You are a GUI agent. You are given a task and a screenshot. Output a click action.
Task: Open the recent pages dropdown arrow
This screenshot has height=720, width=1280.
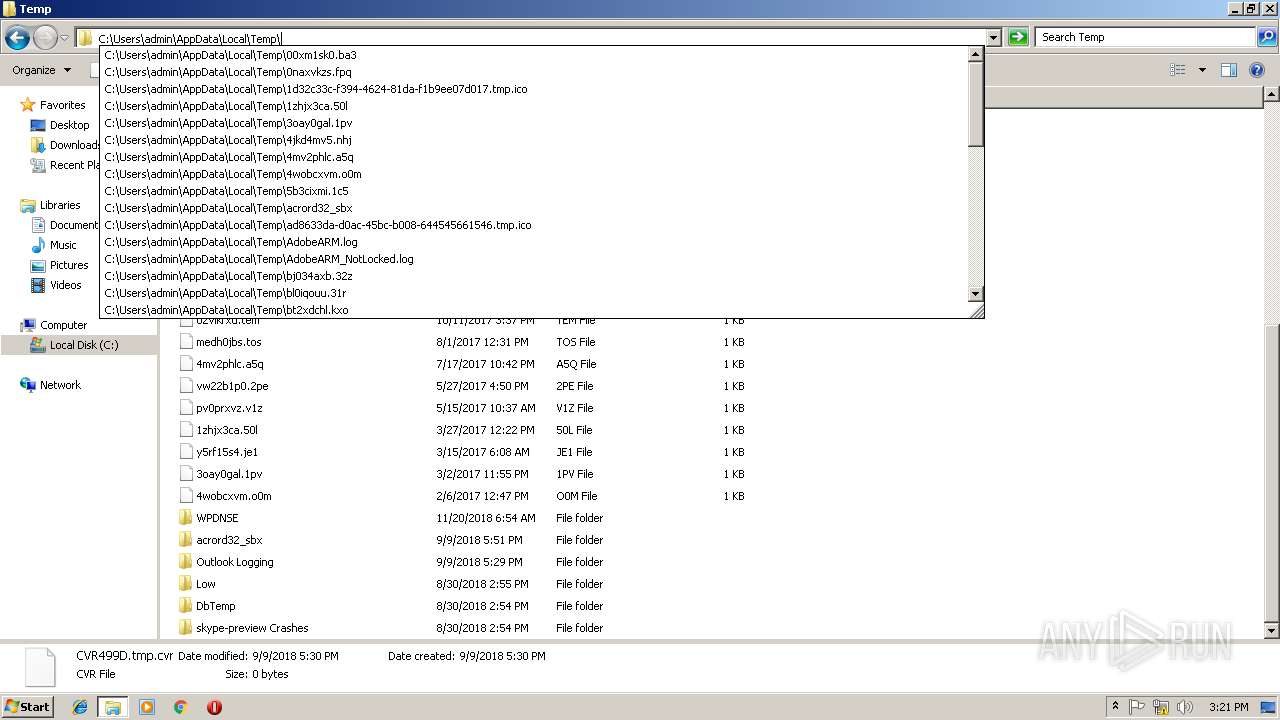(x=64, y=38)
